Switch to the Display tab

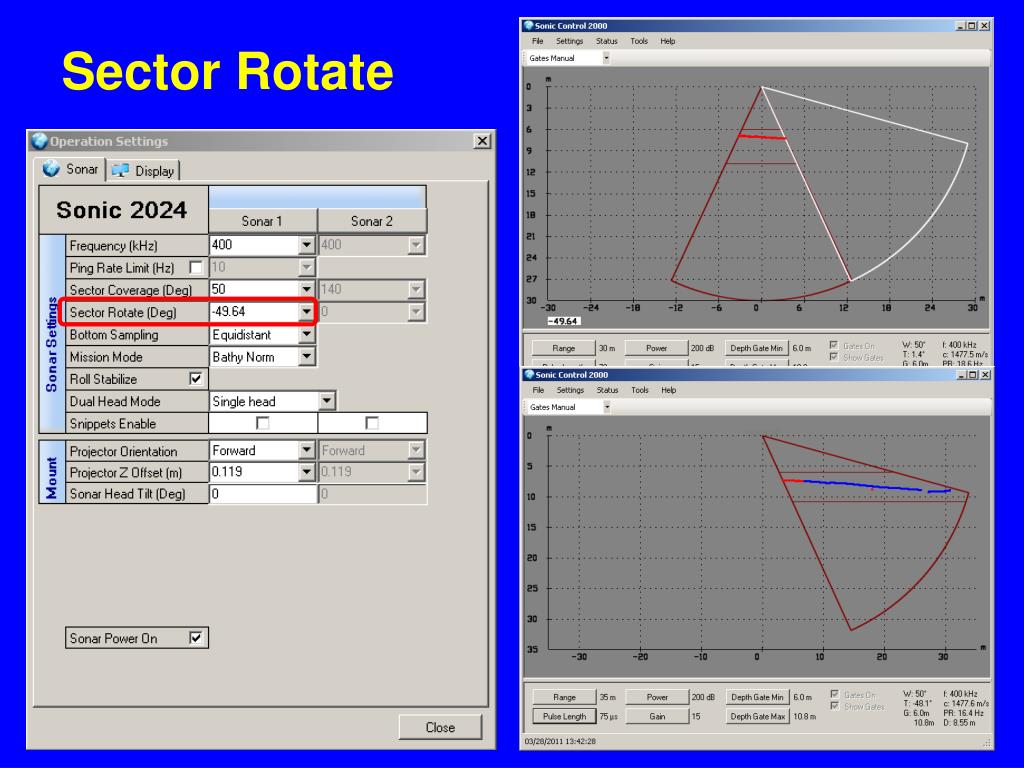(143, 170)
